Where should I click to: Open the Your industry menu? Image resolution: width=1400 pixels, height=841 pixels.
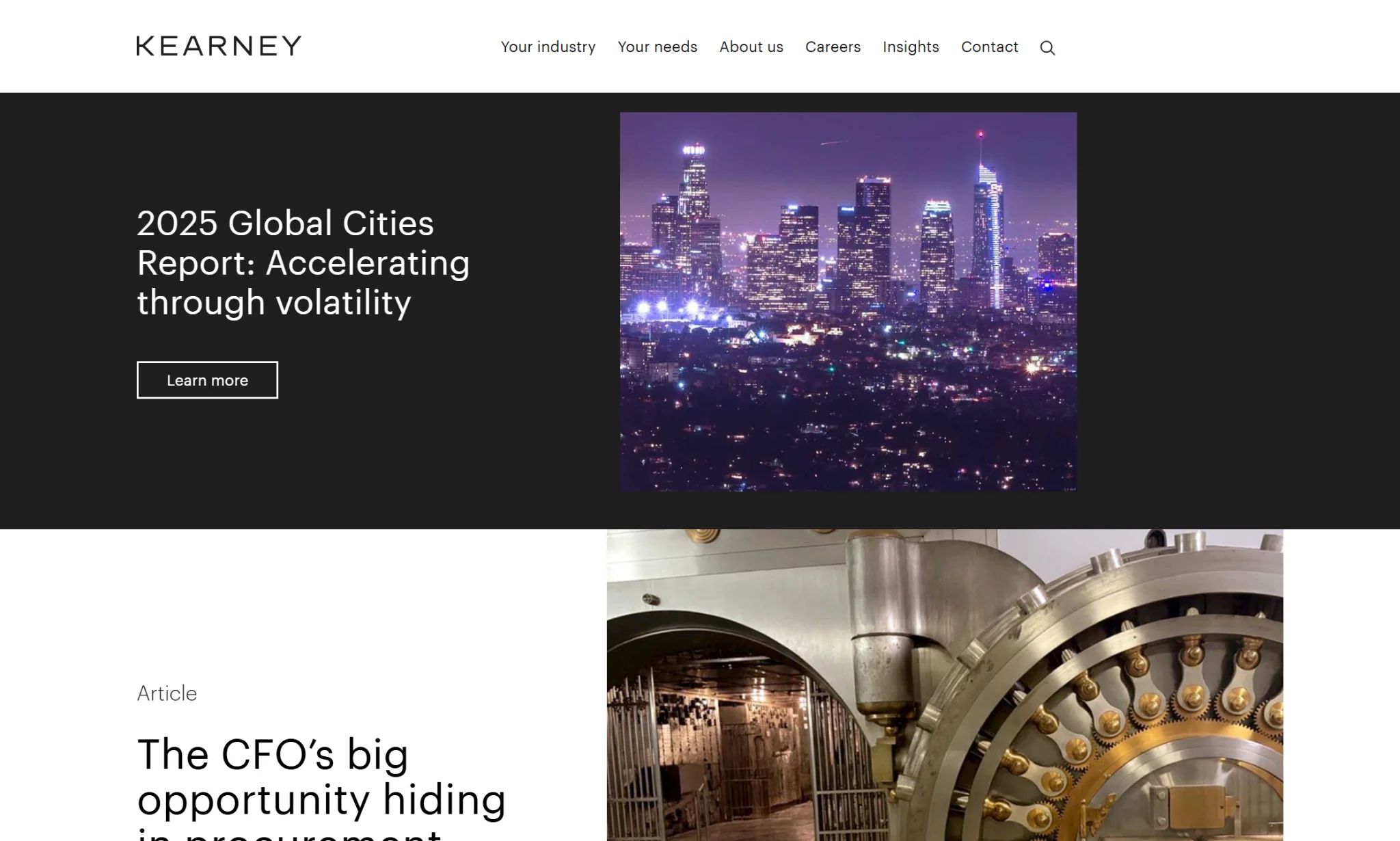click(548, 47)
